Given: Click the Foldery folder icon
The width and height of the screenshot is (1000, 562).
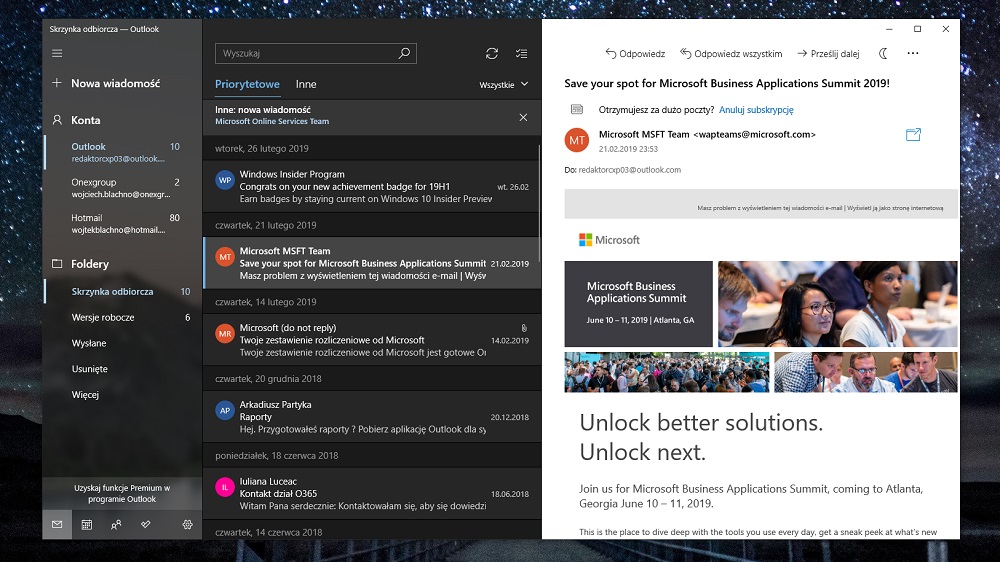Looking at the screenshot, I should (57, 263).
